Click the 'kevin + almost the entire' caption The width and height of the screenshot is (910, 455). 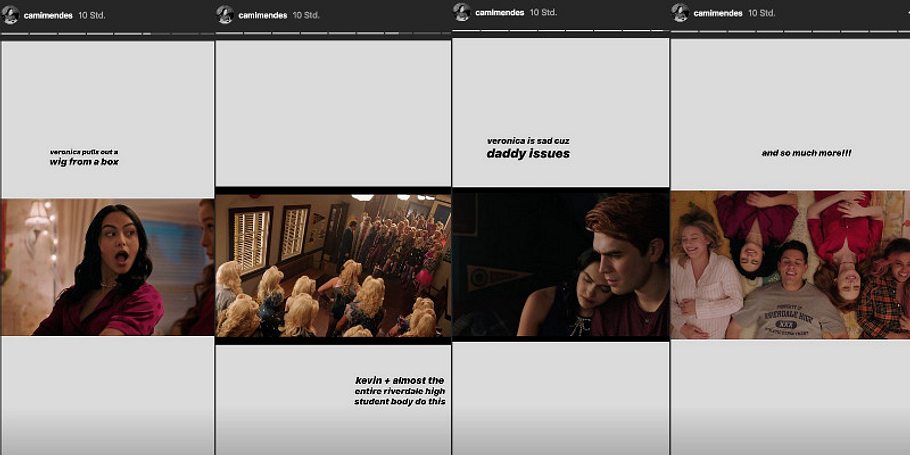399,391
